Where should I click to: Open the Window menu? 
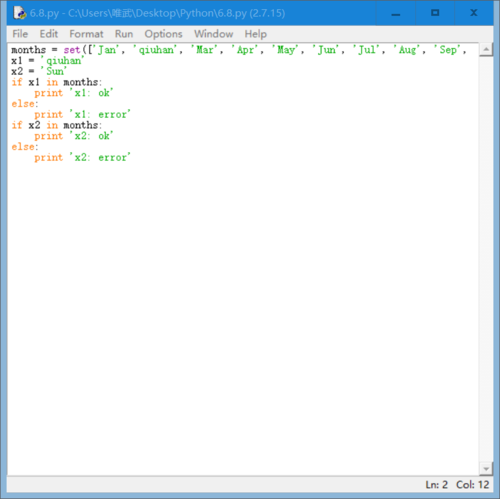(214, 34)
